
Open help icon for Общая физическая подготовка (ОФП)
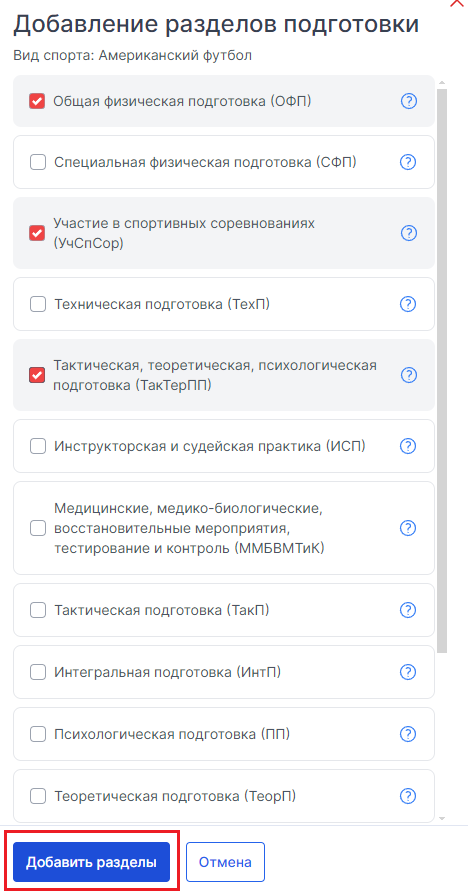click(409, 101)
